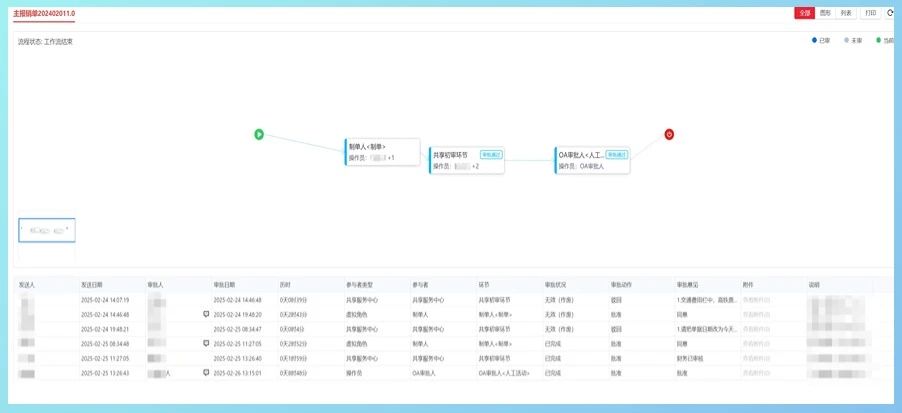
Task: Open attachment link in the first table row
Action: 756,299
